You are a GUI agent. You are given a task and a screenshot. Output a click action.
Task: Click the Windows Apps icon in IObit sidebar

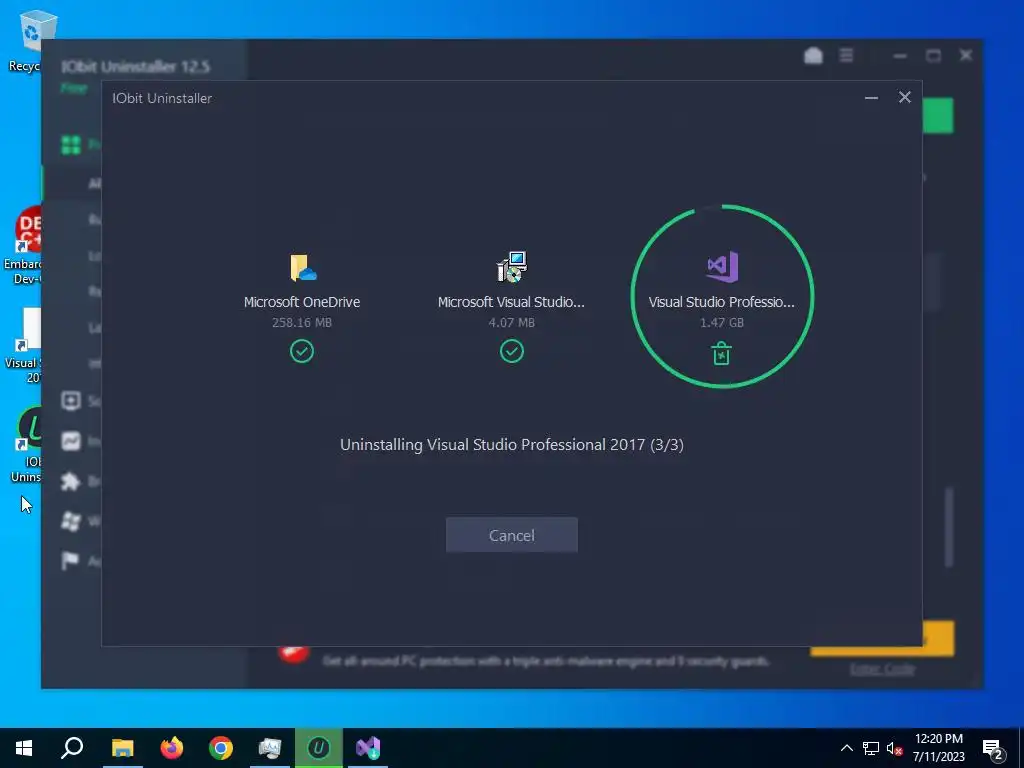pos(71,521)
